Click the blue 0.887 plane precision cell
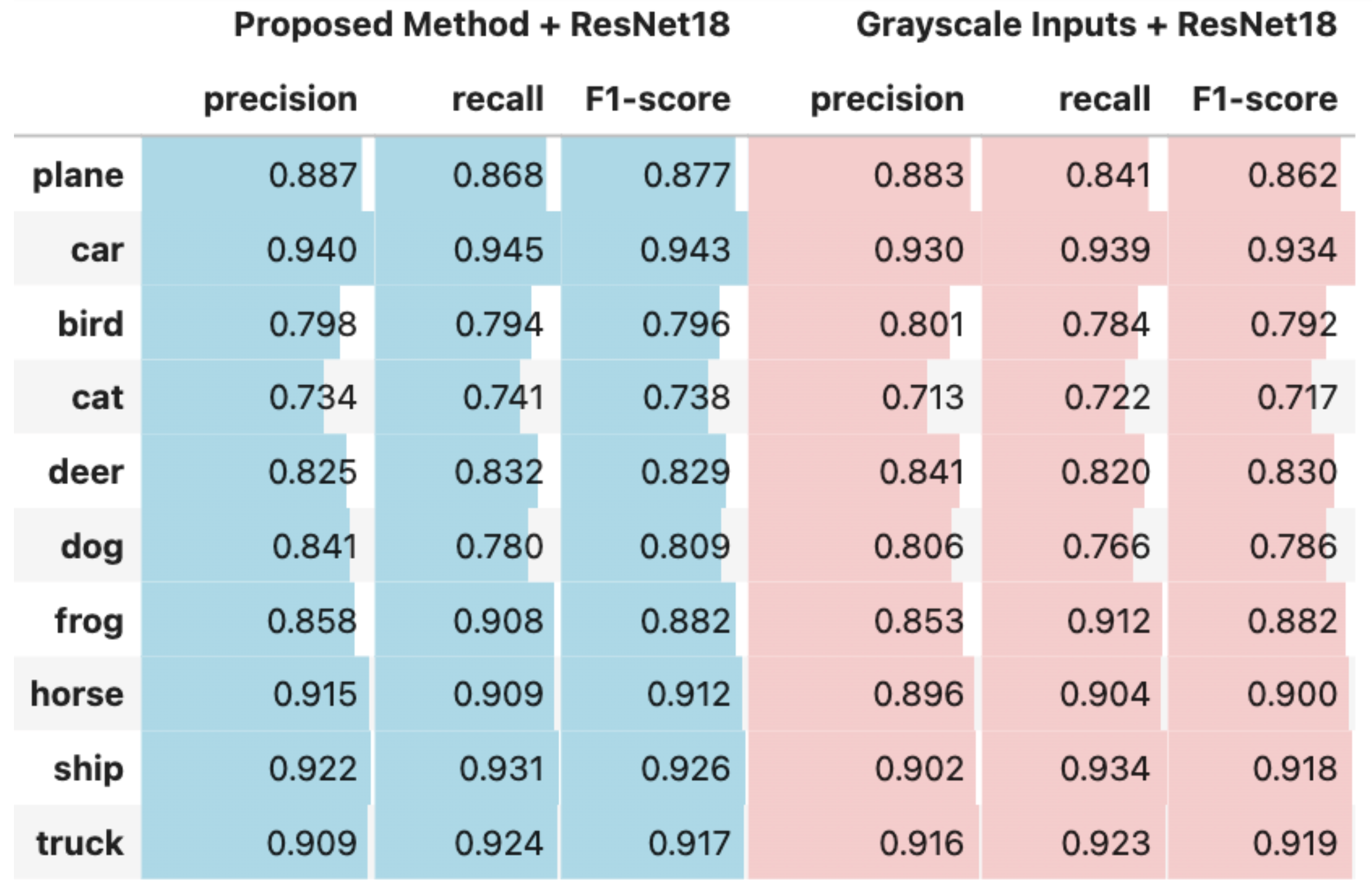The image size is (1372, 894). [x=313, y=175]
